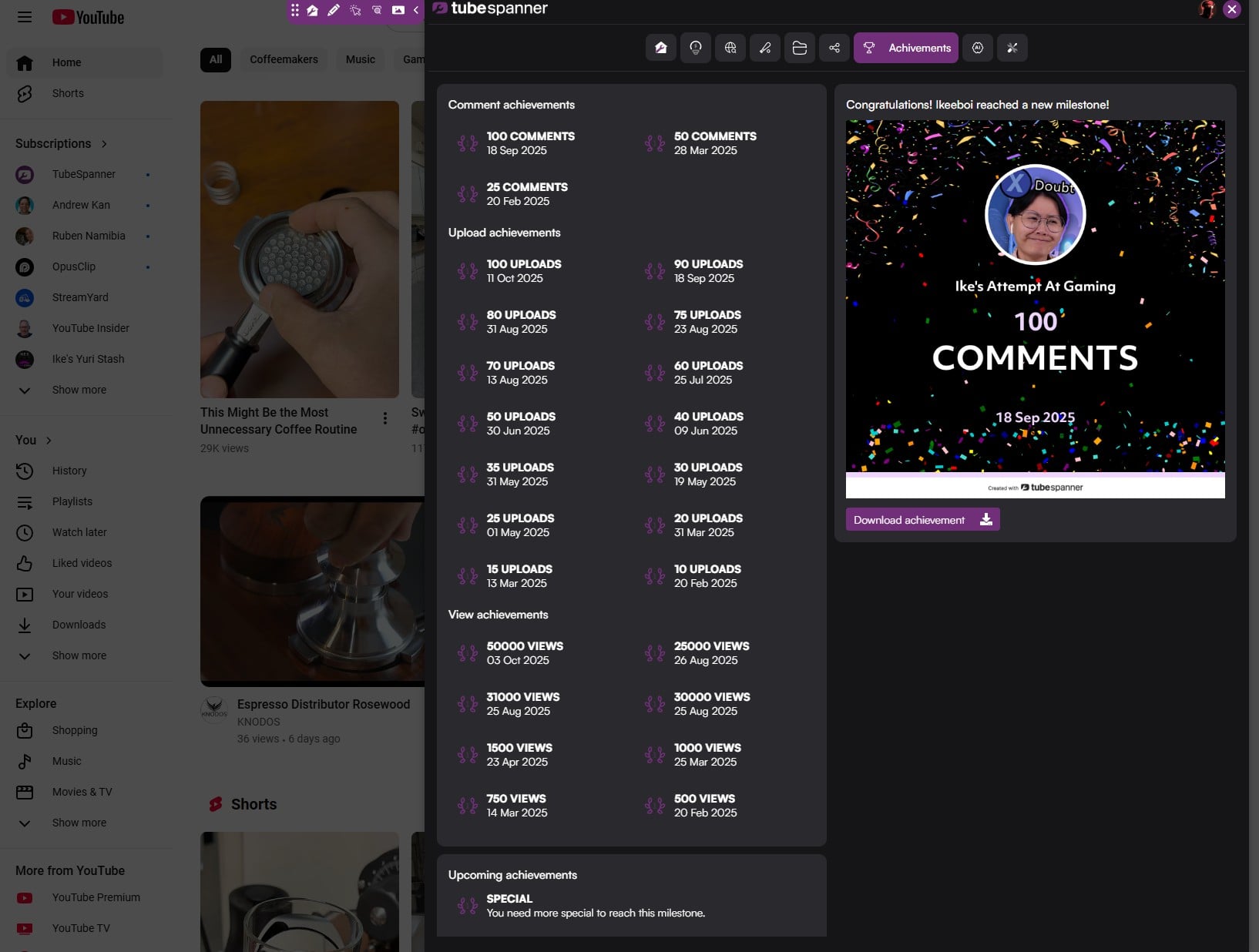Open the pen writing tools tab
Image resolution: width=1259 pixels, height=952 pixels.
(765, 48)
